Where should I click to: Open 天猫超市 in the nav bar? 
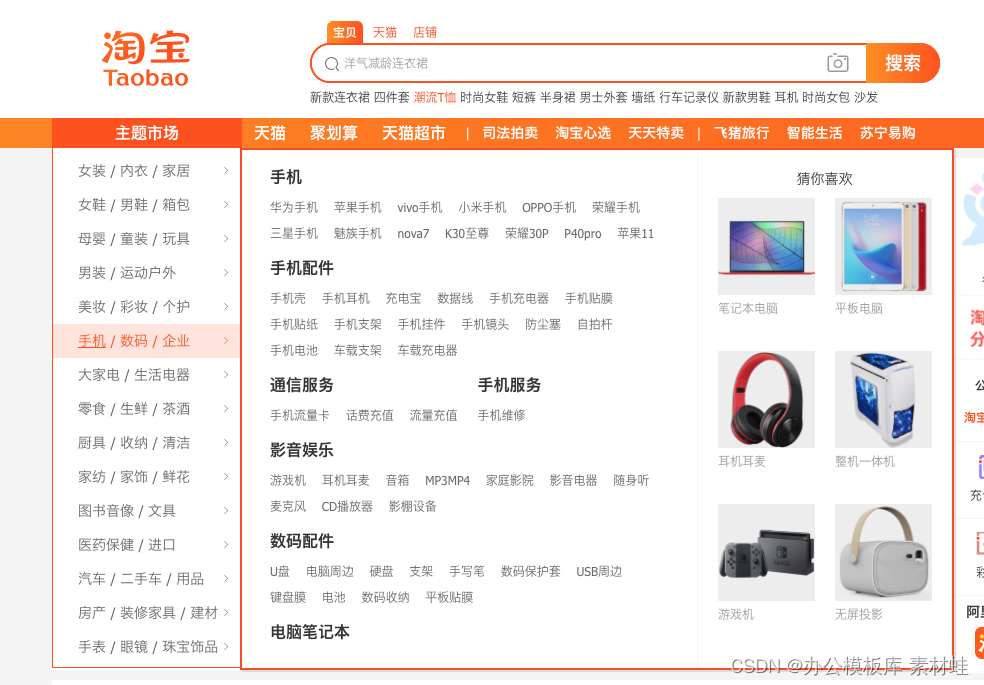[414, 133]
